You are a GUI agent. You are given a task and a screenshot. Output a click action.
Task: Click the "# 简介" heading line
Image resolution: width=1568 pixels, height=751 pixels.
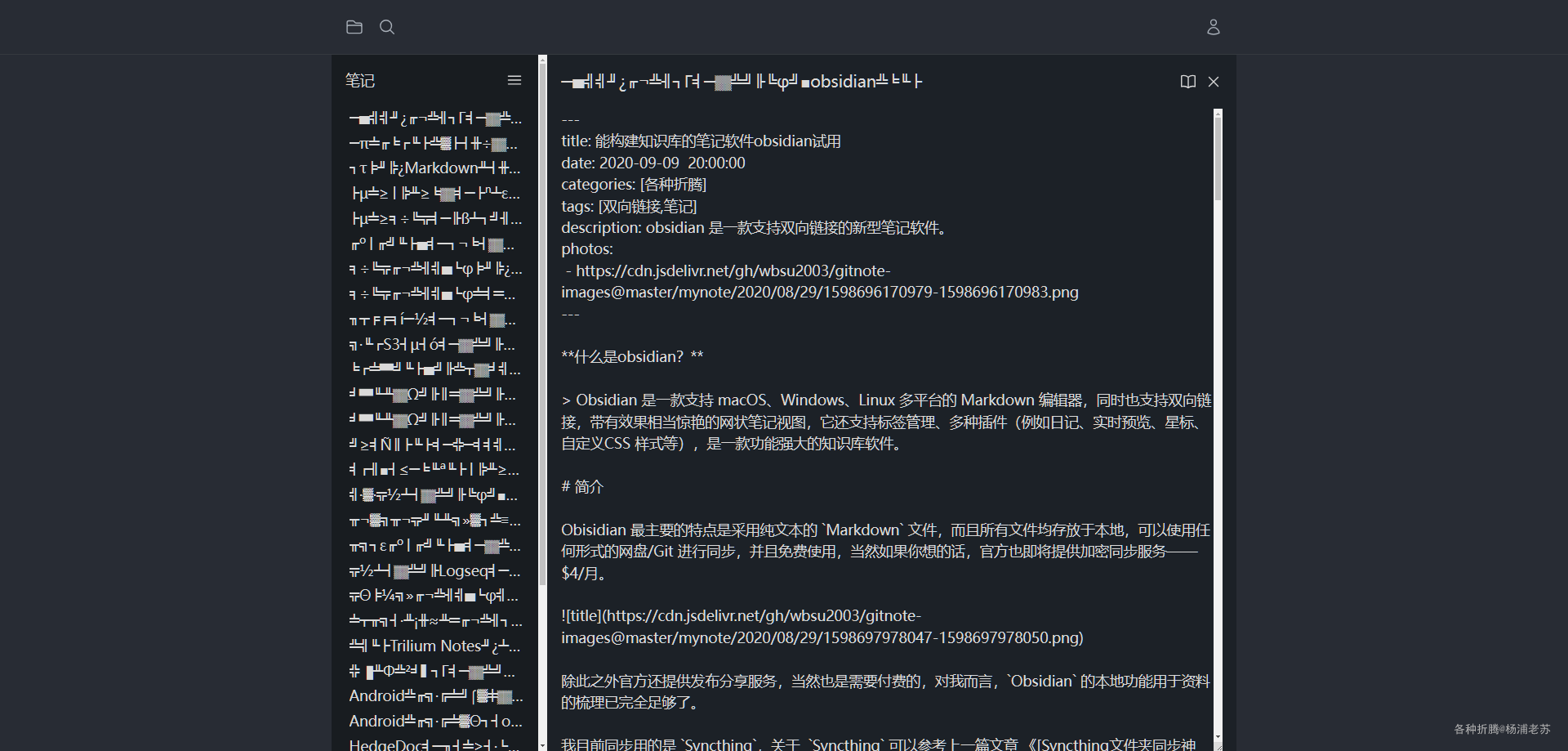(582, 487)
